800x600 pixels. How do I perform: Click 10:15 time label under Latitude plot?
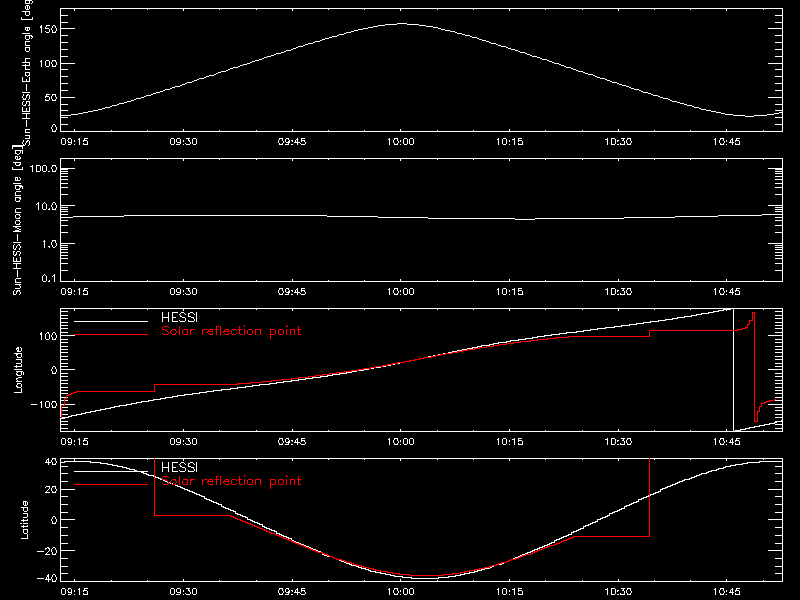(509, 592)
